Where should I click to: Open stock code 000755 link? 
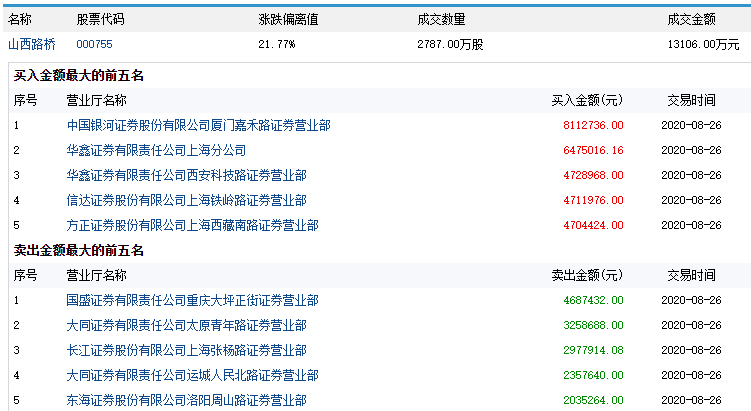(94, 45)
